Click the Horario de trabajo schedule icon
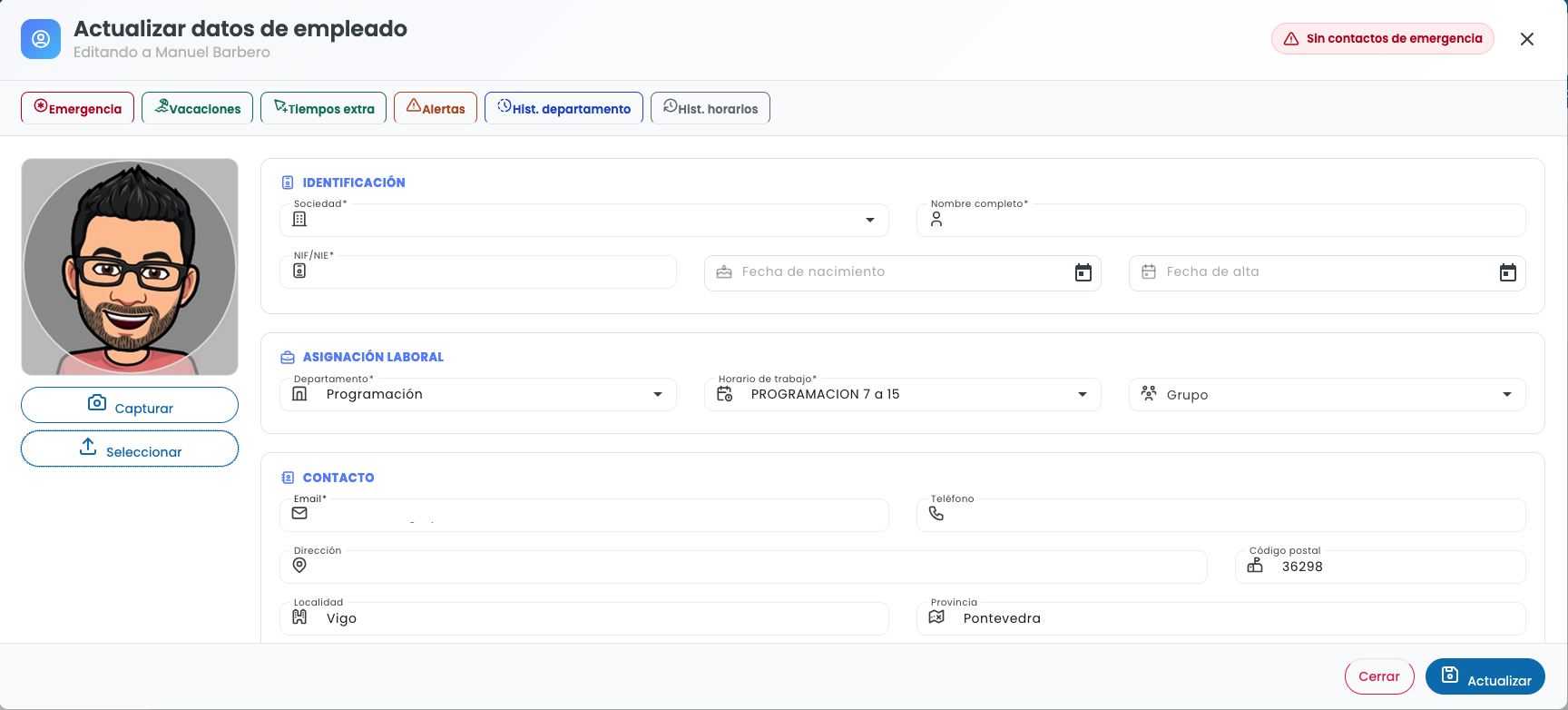 (724, 394)
